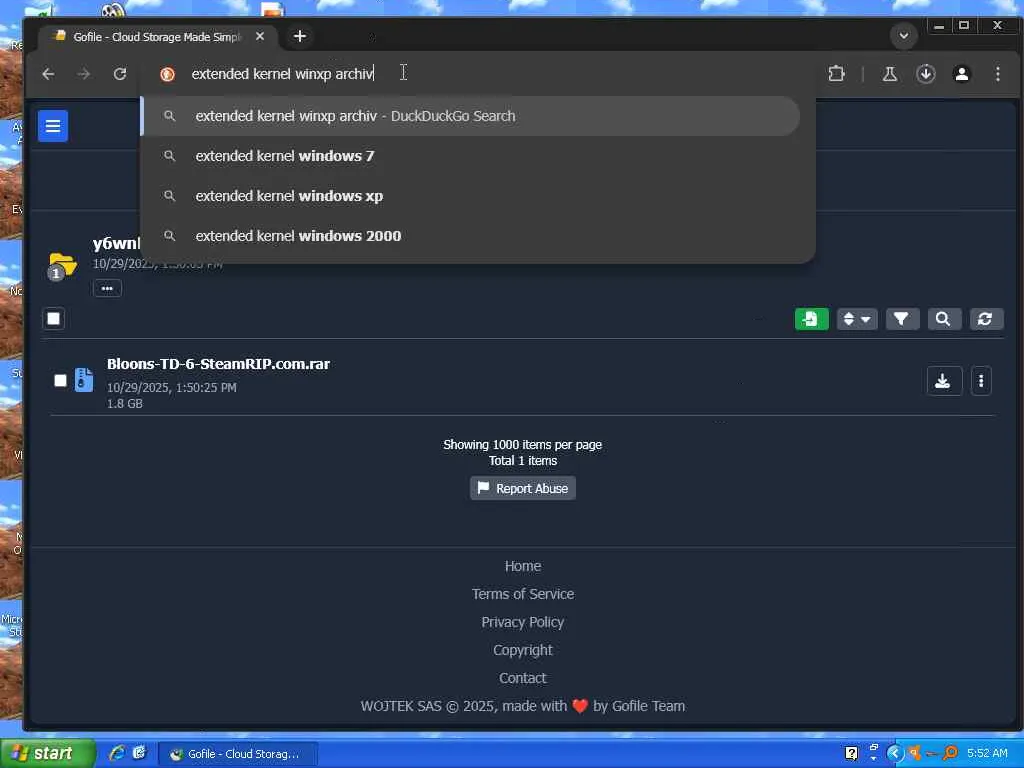Click the 'Showing 1000 items per page' text
Viewport: 1024px width, 768px height.
[522, 445]
